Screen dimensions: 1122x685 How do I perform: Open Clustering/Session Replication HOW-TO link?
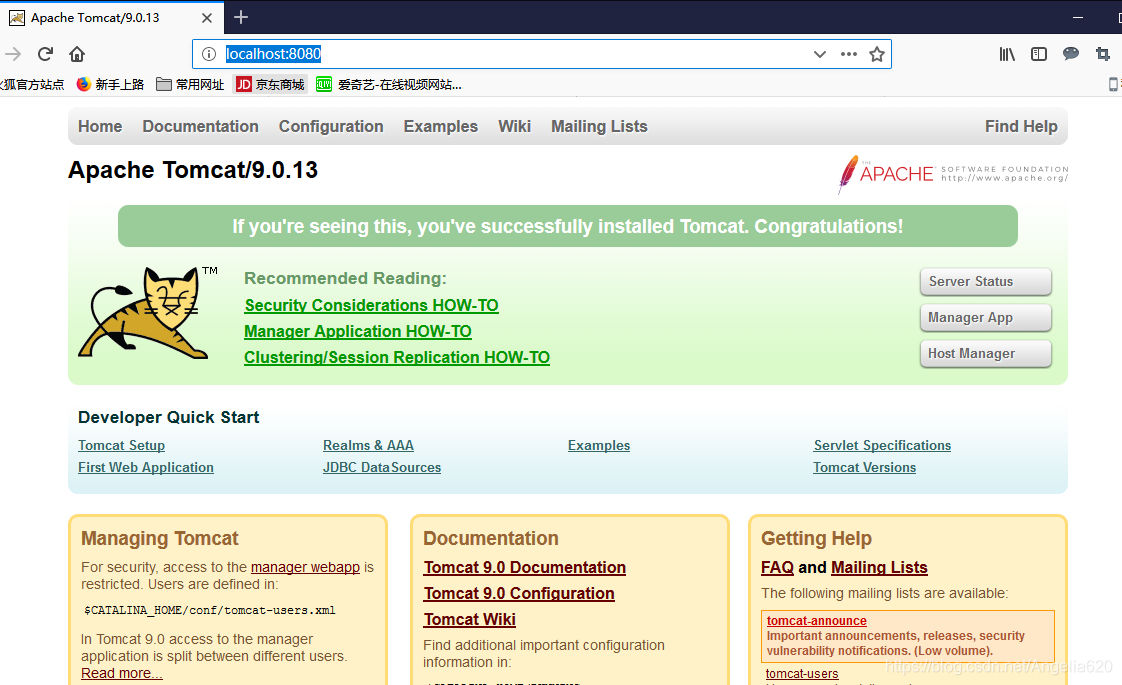click(397, 357)
